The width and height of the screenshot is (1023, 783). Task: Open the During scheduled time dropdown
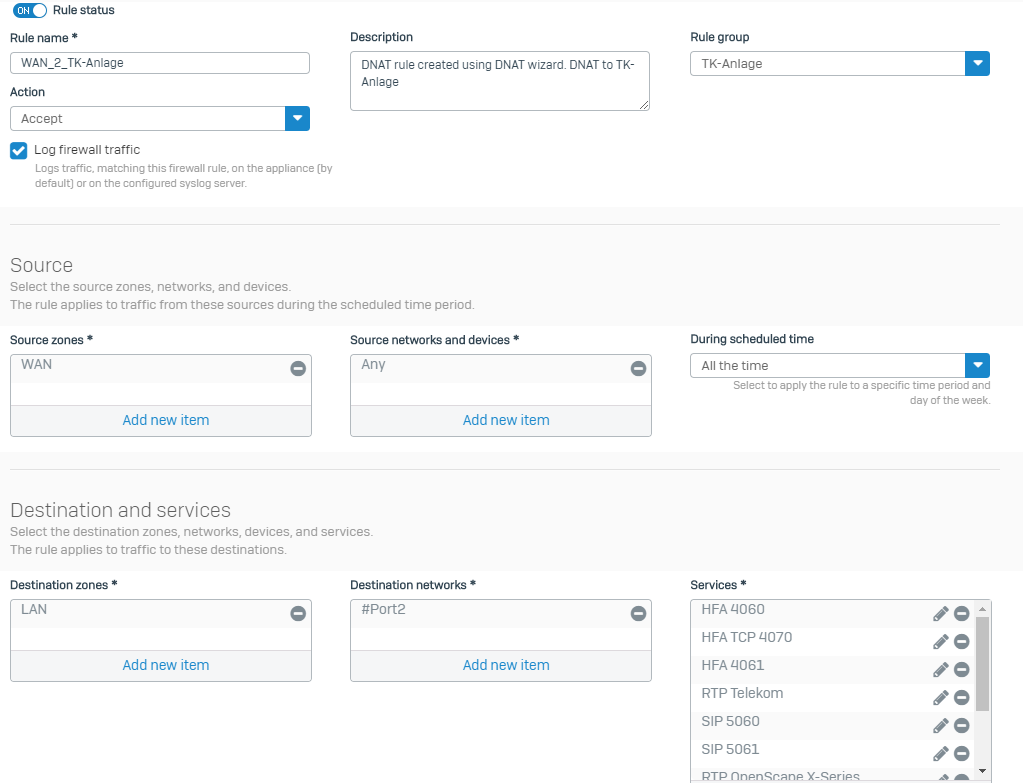840,365
